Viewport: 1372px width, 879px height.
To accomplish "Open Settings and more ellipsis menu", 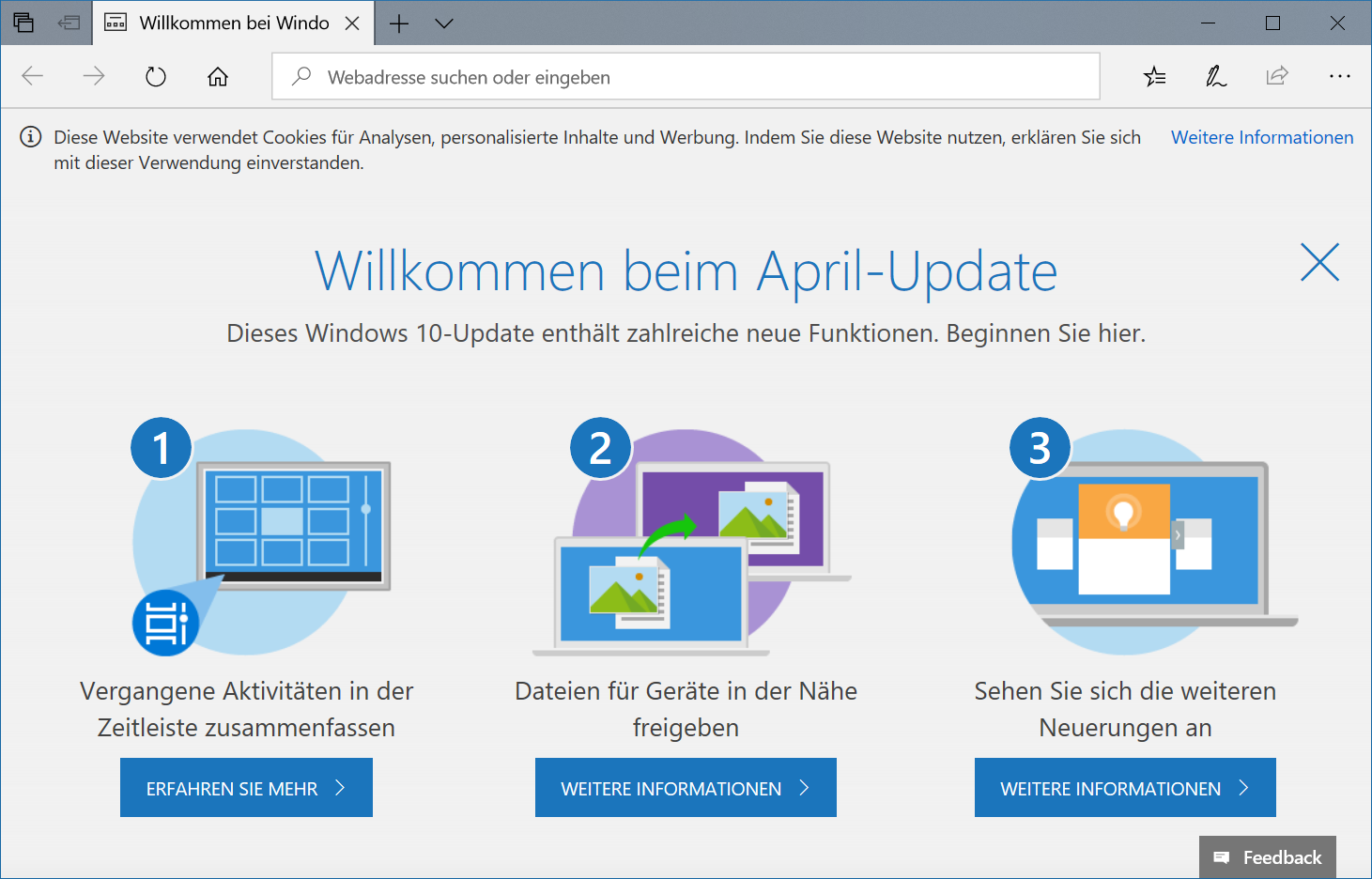I will click(x=1340, y=76).
